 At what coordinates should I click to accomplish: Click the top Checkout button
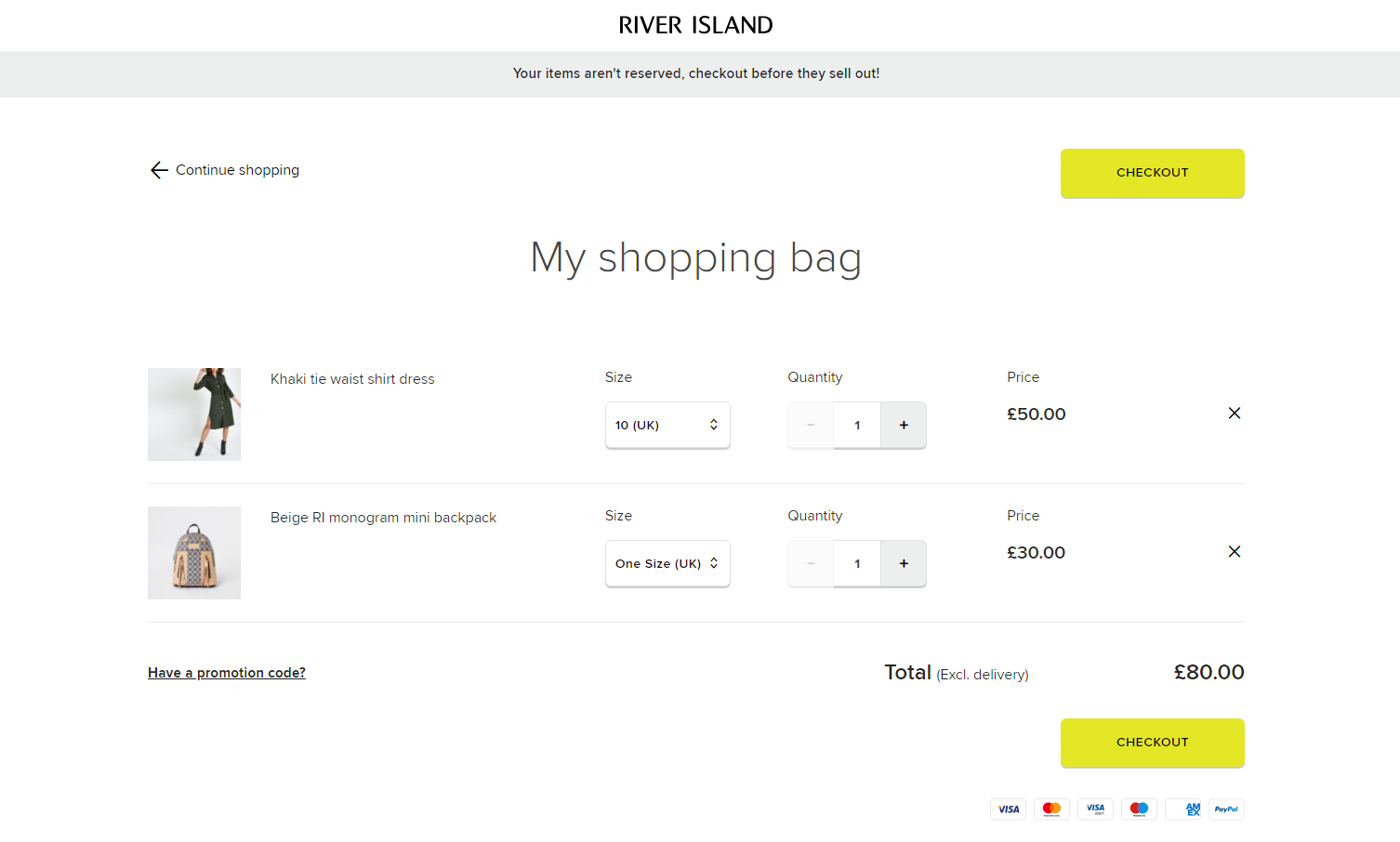tap(1153, 173)
